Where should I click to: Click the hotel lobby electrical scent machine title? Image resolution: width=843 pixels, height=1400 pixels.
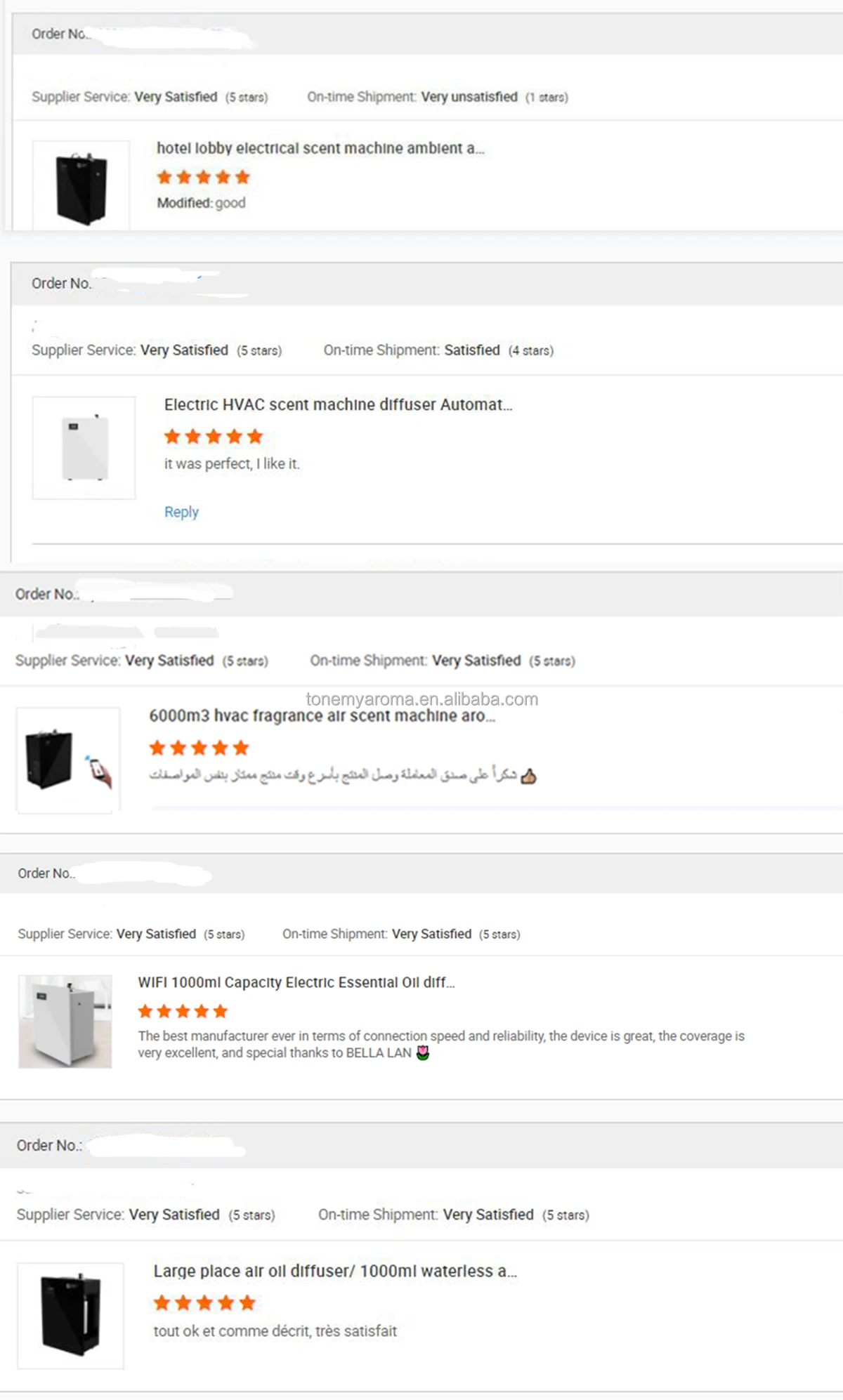tap(320, 148)
